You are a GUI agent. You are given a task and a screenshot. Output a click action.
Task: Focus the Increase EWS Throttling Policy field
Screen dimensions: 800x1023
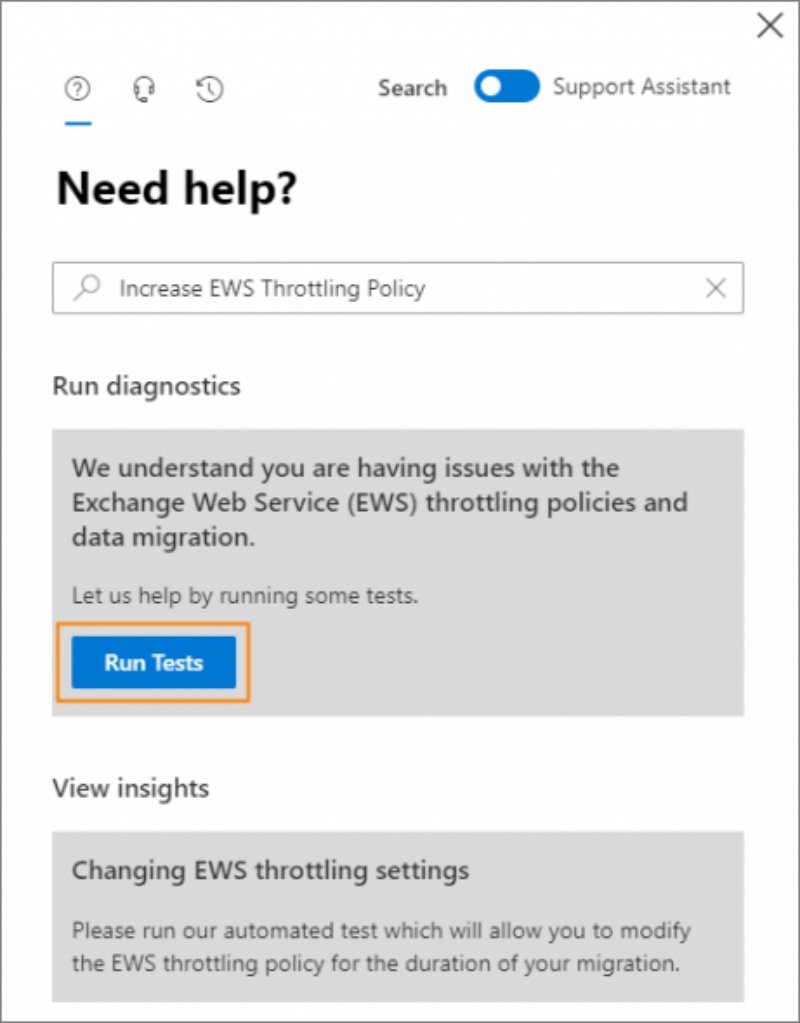tap(400, 288)
